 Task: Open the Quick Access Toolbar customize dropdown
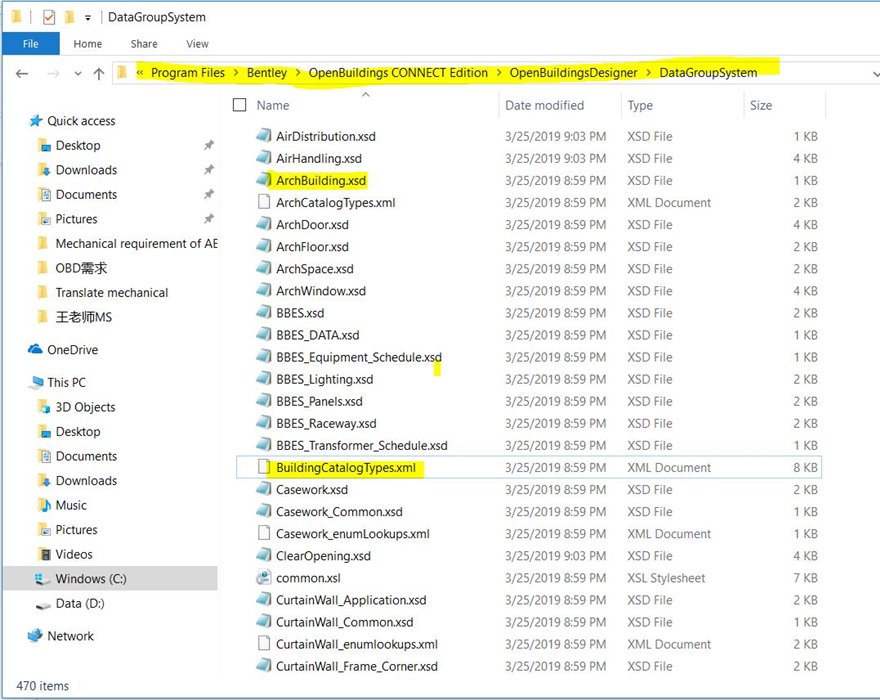[x=88, y=18]
